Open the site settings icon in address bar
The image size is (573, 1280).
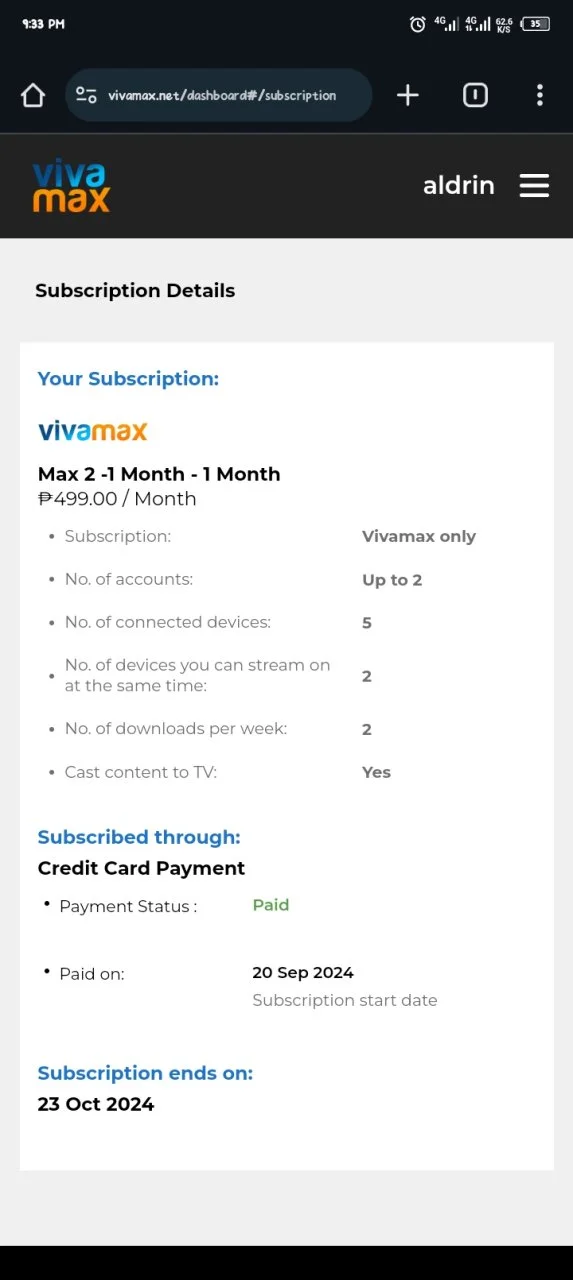(87, 95)
